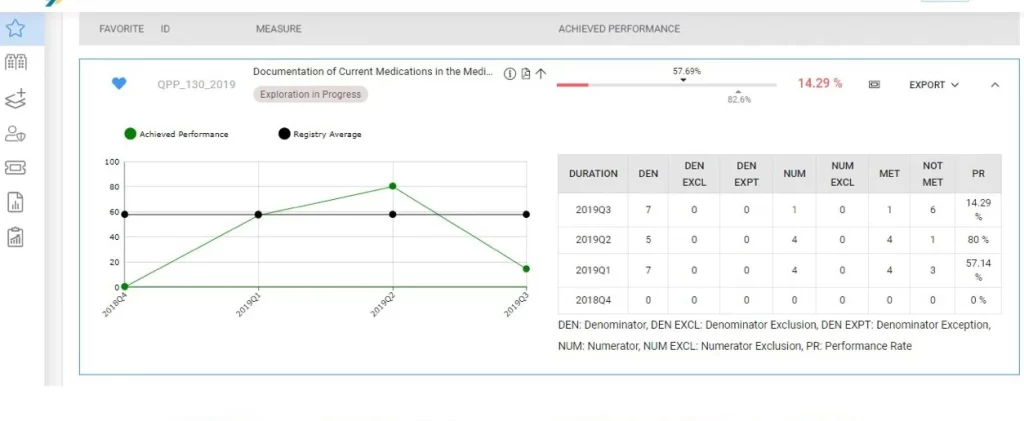Click the card icon next to 14.29 %
The height and width of the screenshot is (421, 1024).
874,84
